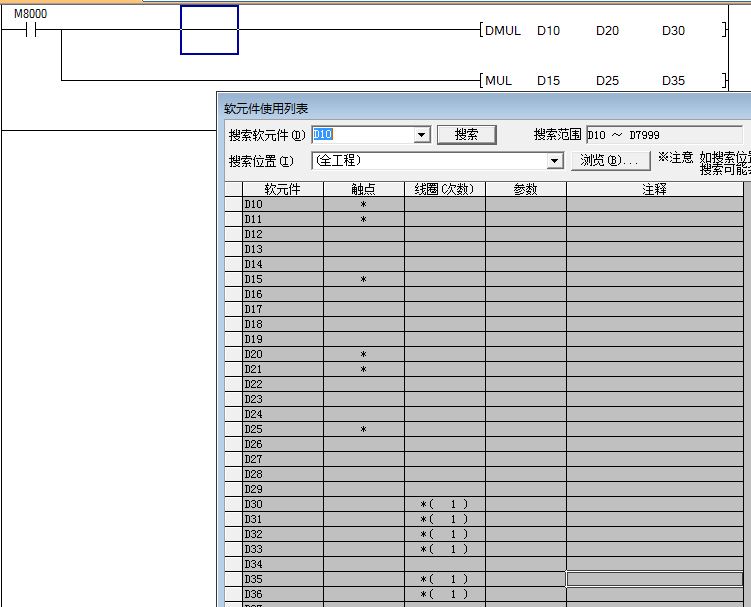Open the 搜索软元件 device dropdown arrow
Screen dimensions: 751x607
[421, 135]
